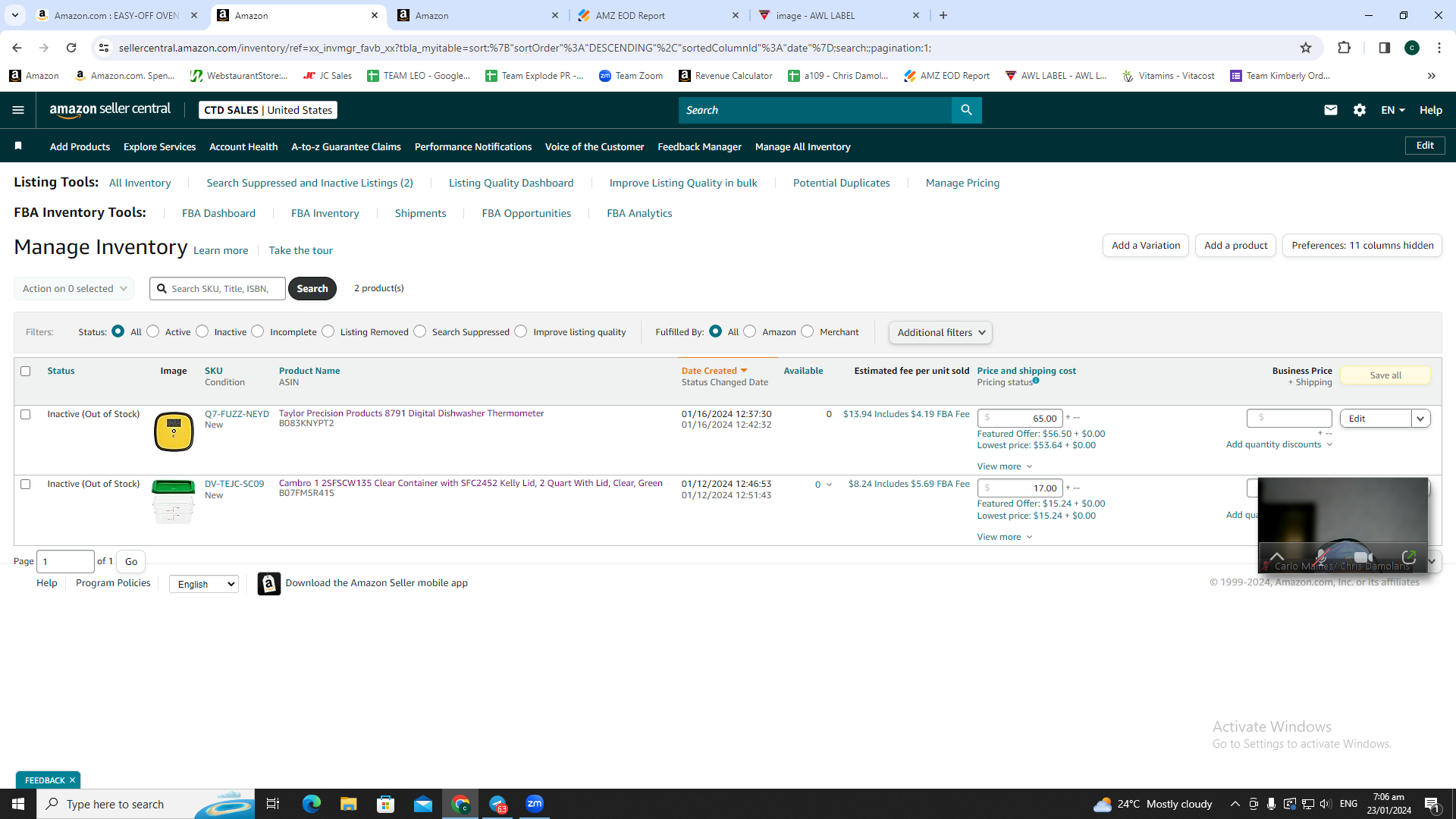Edit the 65.00 price field
Image resolution: width=1456 pixels, height=819 pixels.
coord(1020,419)
